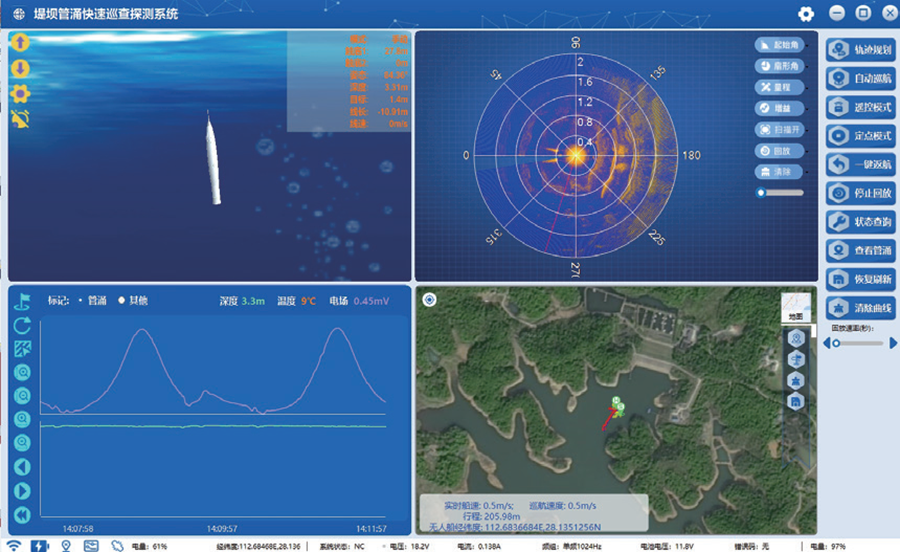Click the locate target icon on map
Viewport: 900px width, 552px height.
click(429, 299)
